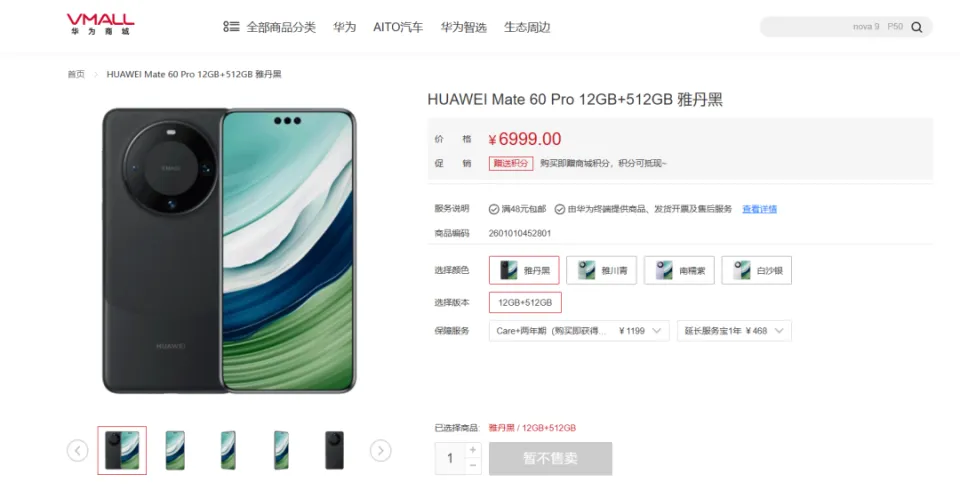Click the 暂不售卖 button

pyautogui.click(x=550, y=458)
